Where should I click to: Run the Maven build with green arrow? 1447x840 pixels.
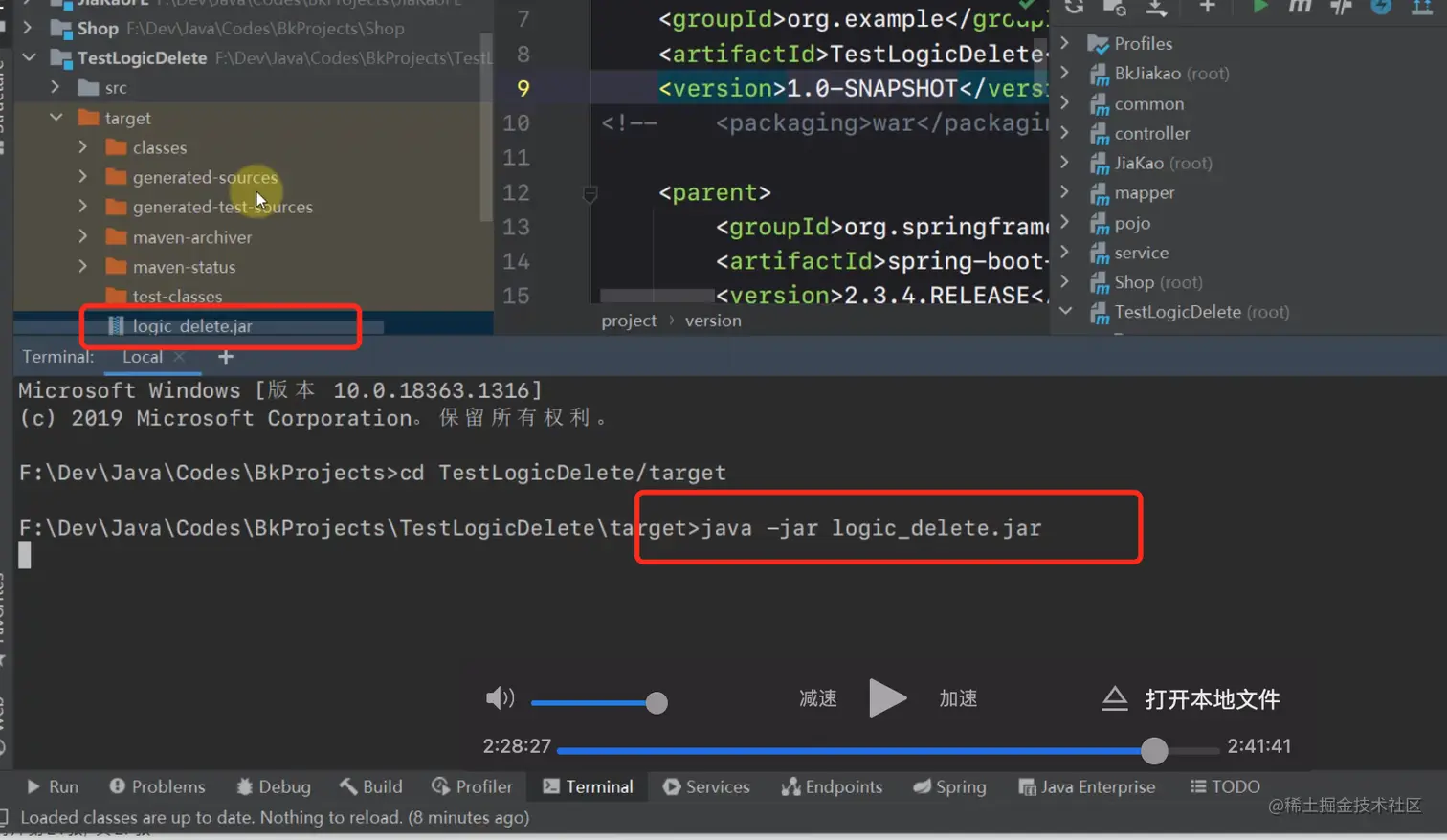point(1259,7)
